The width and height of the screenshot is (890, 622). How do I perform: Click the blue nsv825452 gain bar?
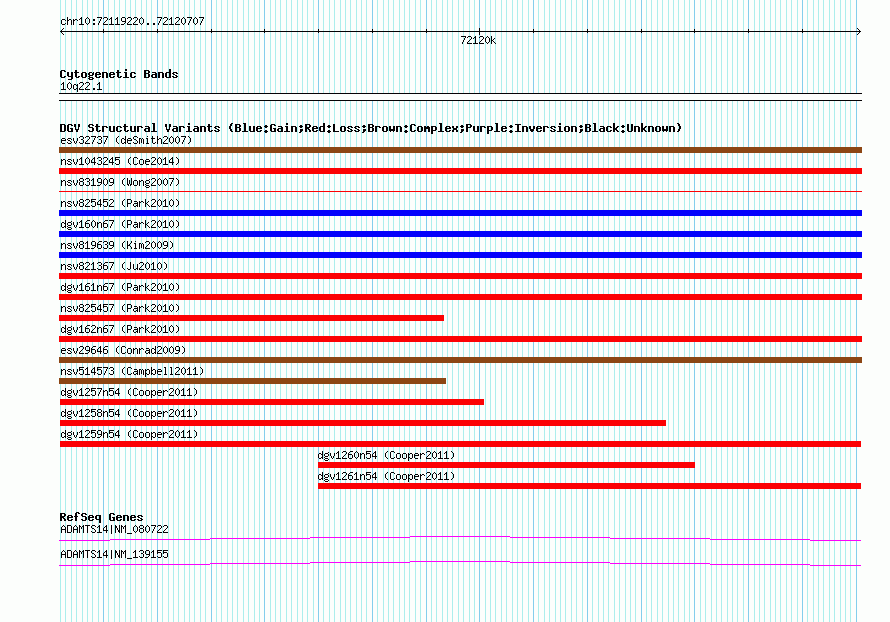(460, 213)
